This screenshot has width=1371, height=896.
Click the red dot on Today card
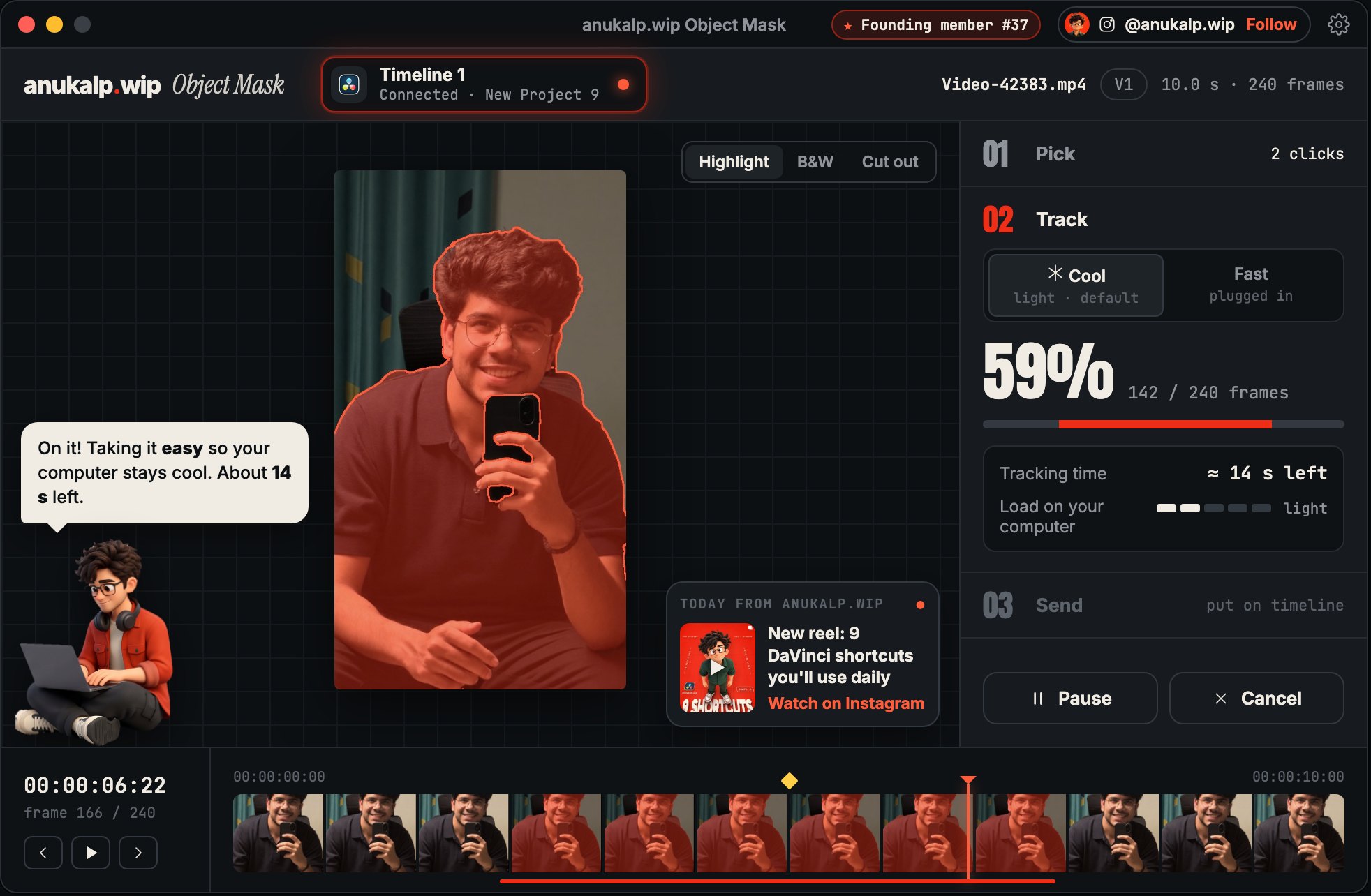[x=920, y=605]
